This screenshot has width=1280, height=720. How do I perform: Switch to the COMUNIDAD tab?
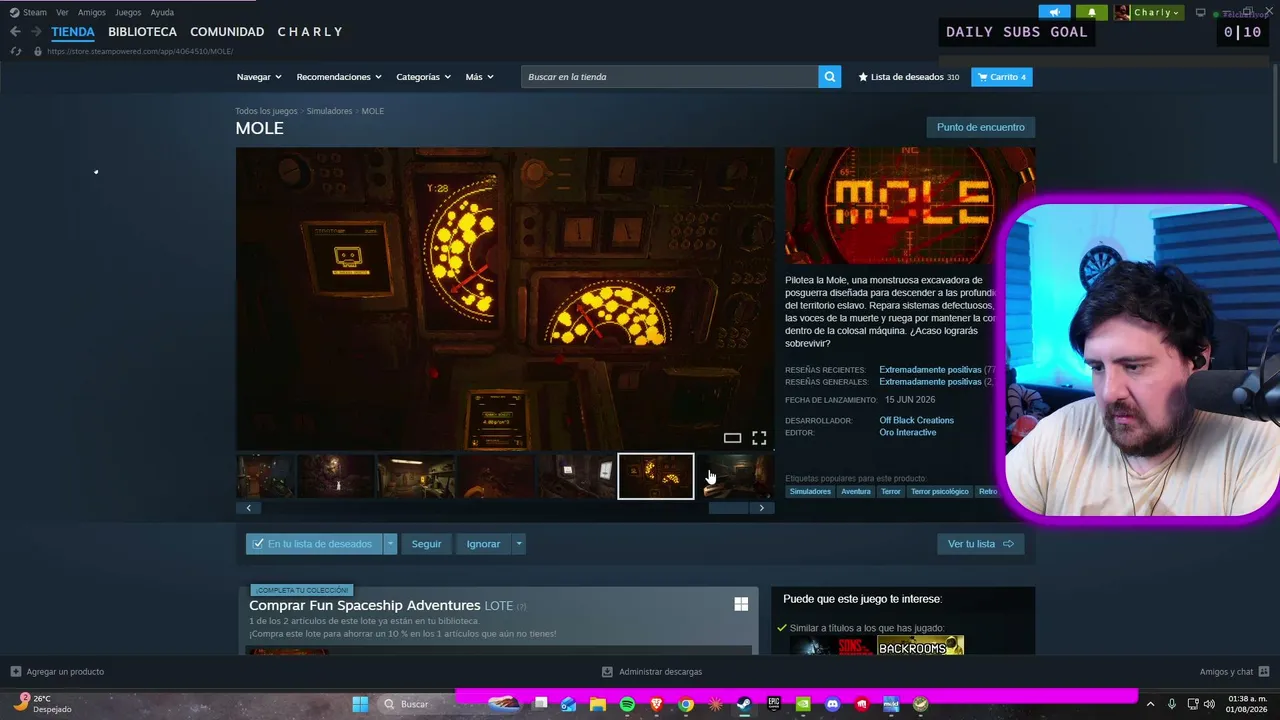(x=227, y=32)
